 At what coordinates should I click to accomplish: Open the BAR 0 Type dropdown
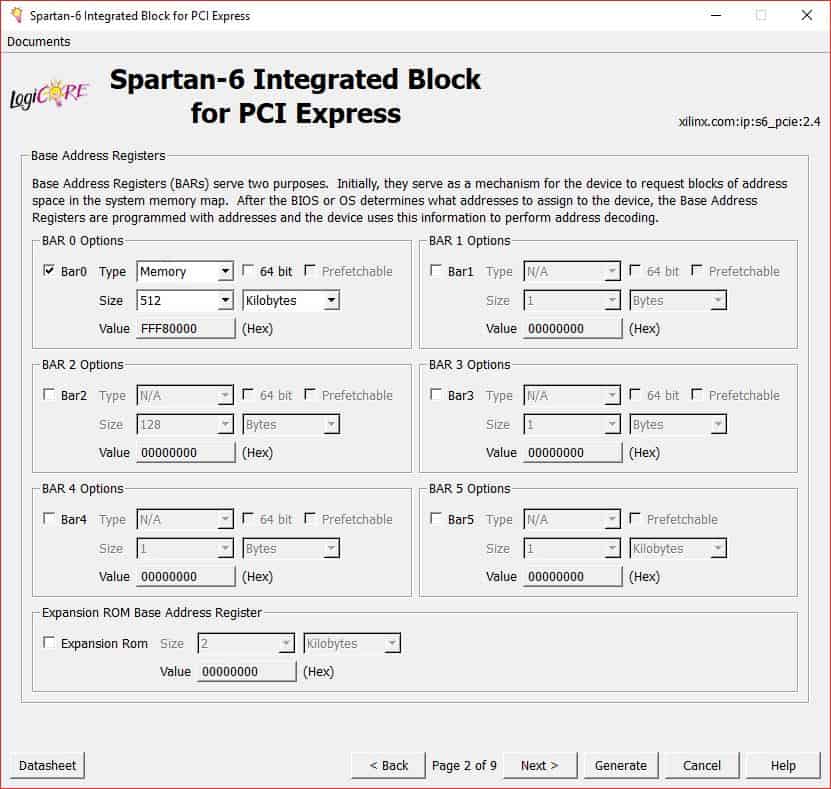184,271
